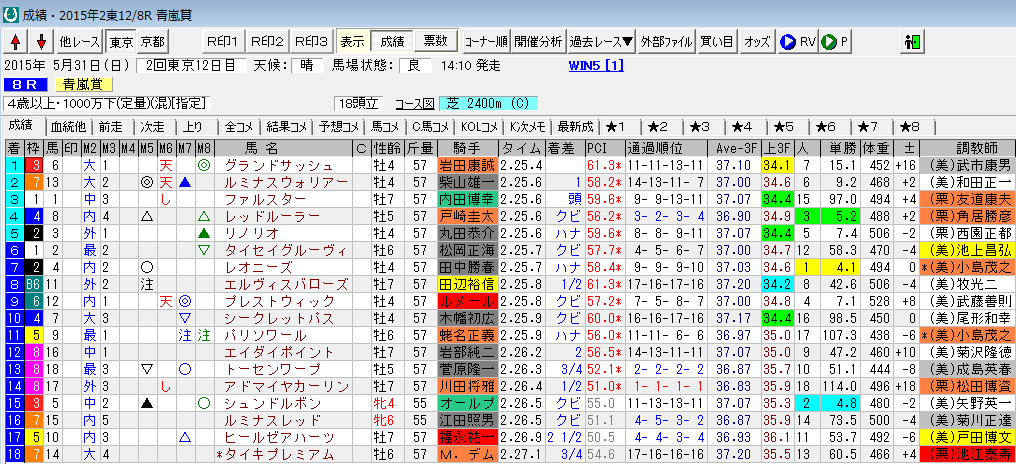The image size is (1016, 464).
Task: Sort by the PCI column header
Action: coord(604,148)
